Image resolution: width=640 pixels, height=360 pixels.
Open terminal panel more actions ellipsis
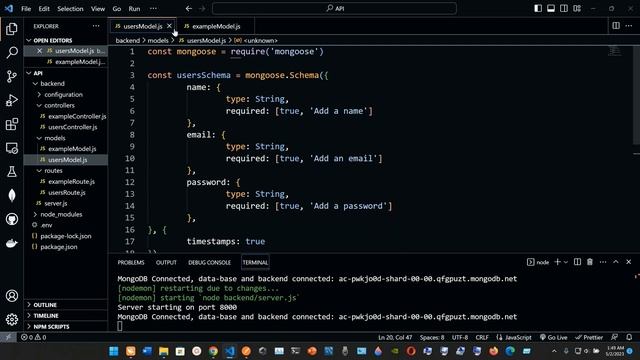(x=603, y=262)
